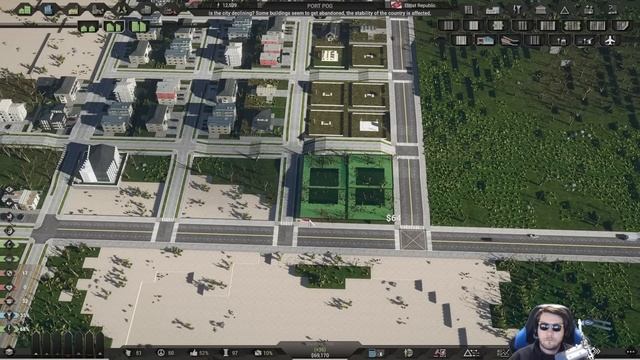640x360 pixels.
Task: Click the red flag icon in bottom bar
Action: pos(440,353)
